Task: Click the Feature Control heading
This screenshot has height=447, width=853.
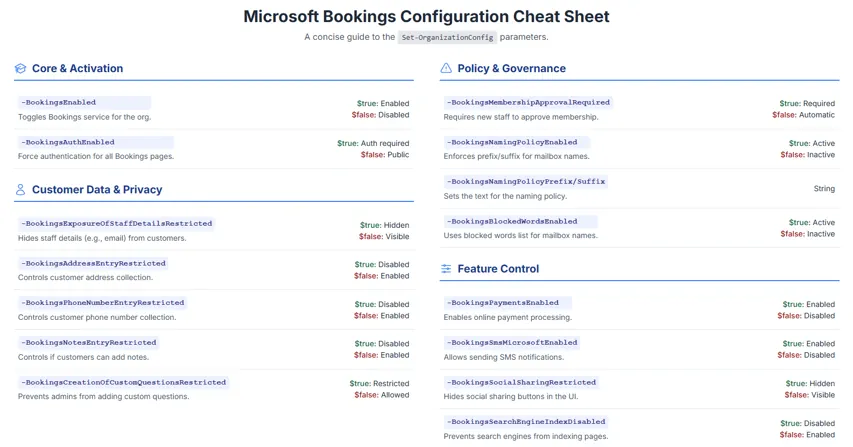Action: [498, 269]
